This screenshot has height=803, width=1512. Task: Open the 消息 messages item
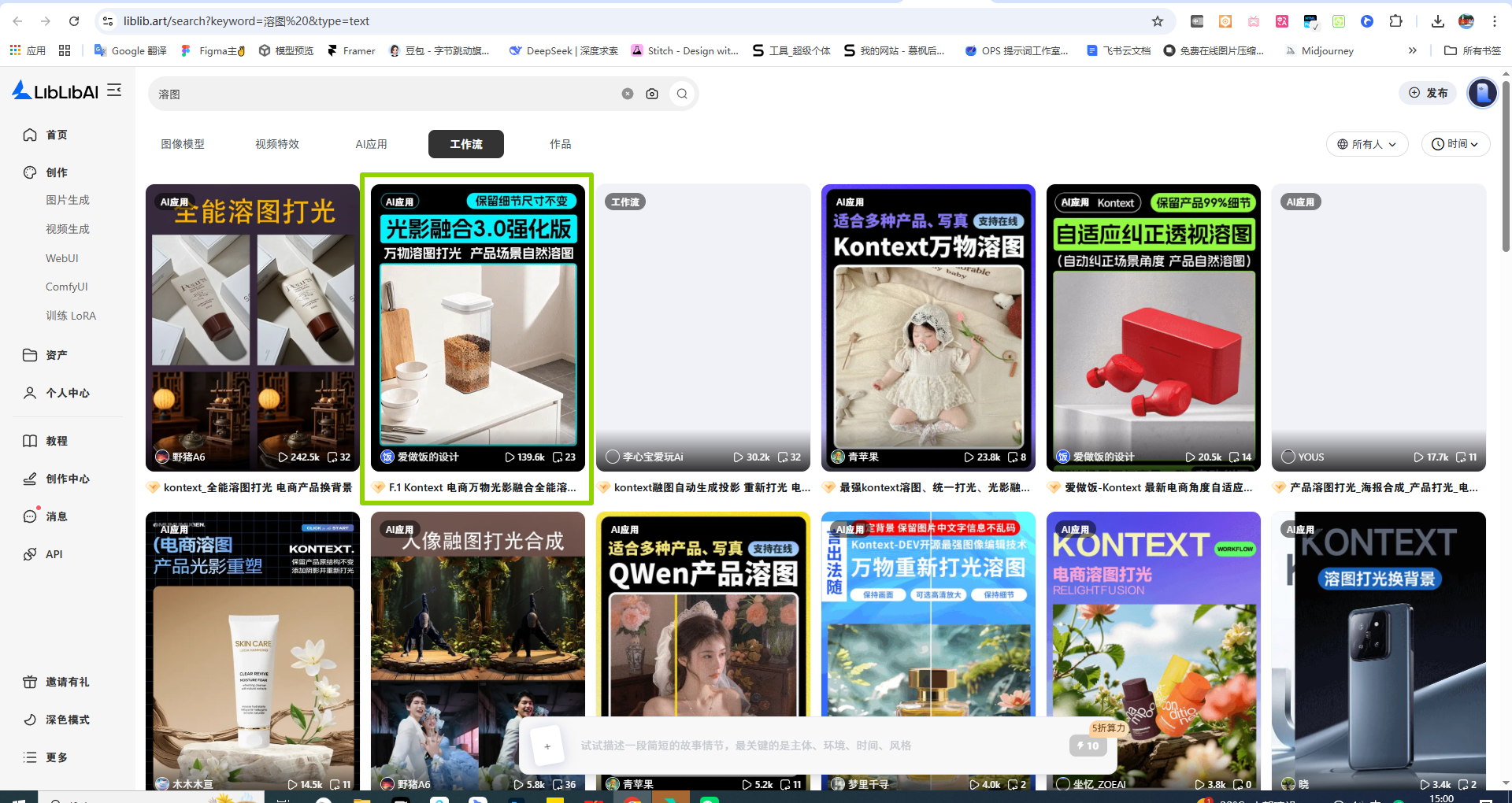click(x=56, y=516)
